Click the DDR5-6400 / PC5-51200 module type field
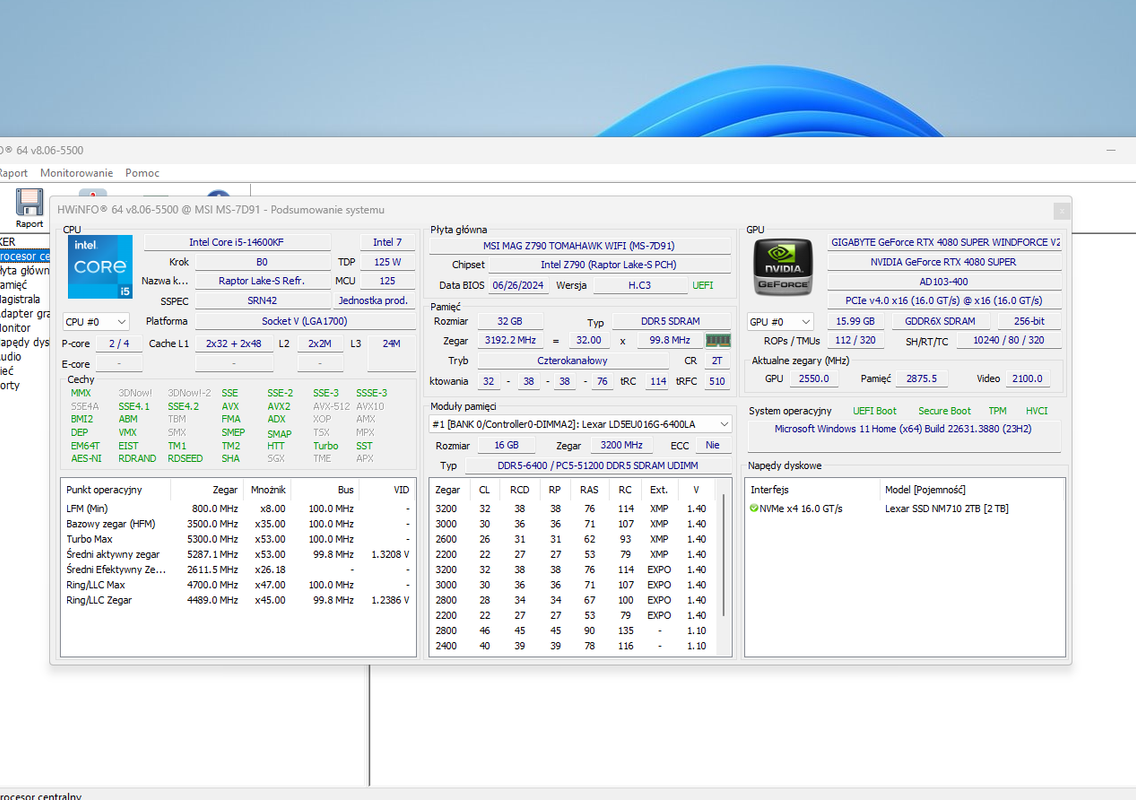Image resolution: width=1136 pixels, height=800 pixels. [x=598, y=465]
